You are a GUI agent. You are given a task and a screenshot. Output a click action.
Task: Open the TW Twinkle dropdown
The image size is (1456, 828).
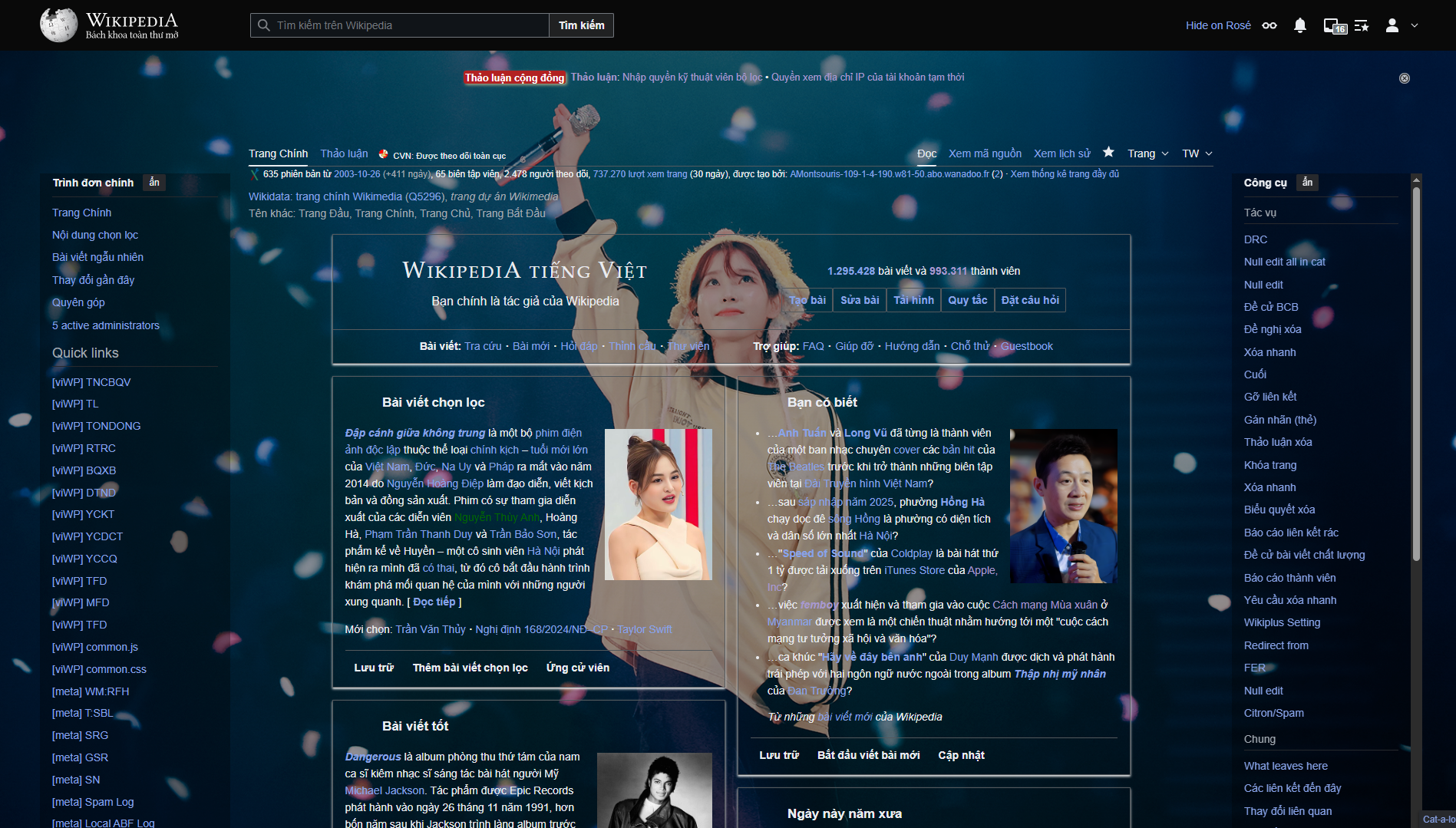1197,153
